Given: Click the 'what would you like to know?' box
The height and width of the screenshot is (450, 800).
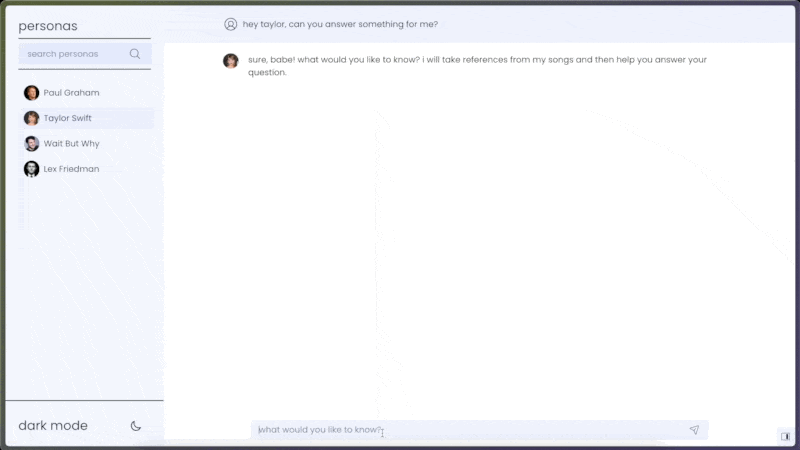Looking at the screenshot, I should [x=479, y=430].
